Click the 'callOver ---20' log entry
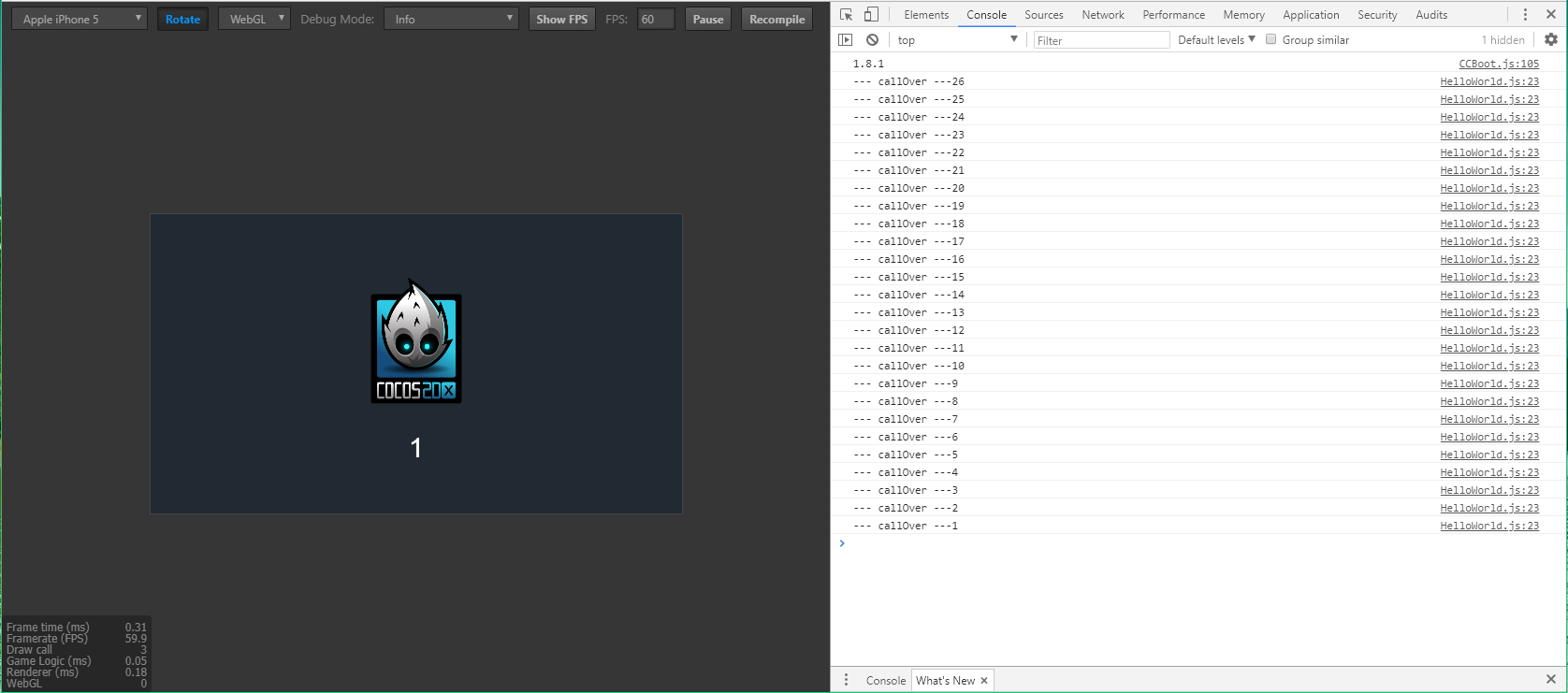This screenshot has height=693, width=1568. point(908,188)
